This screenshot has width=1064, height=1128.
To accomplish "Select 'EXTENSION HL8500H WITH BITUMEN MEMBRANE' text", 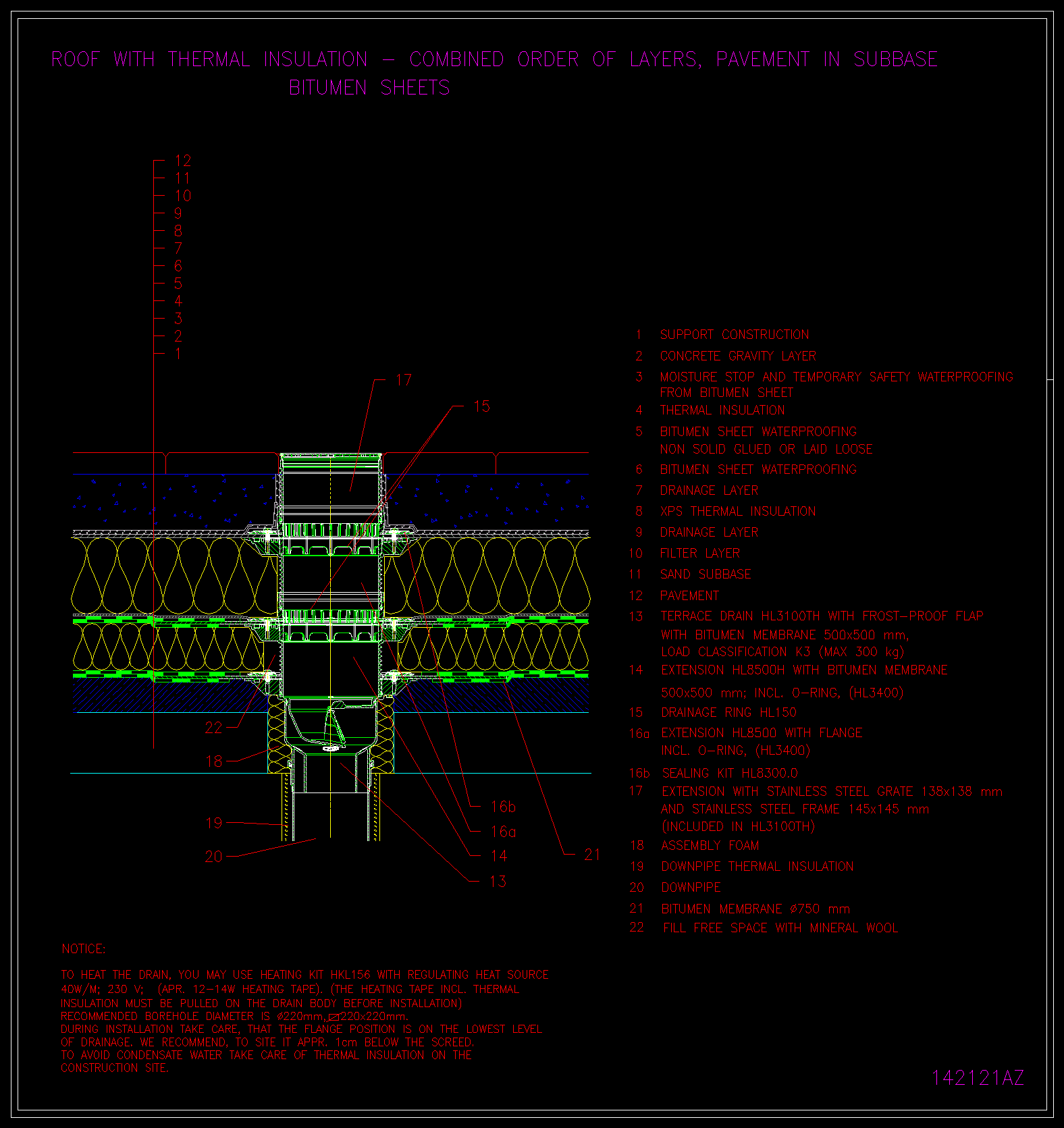I will pyautogui.click(x=804, y=670).
